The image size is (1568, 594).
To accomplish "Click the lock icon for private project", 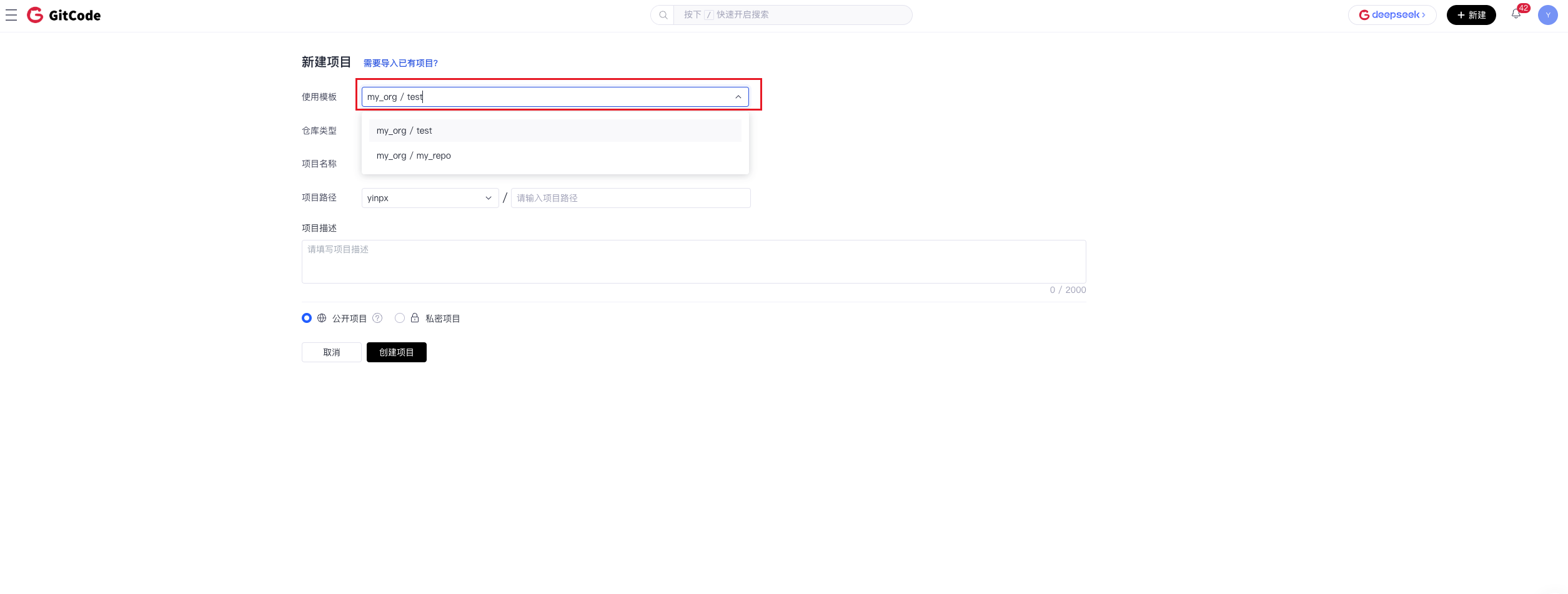I will point(415,318).
